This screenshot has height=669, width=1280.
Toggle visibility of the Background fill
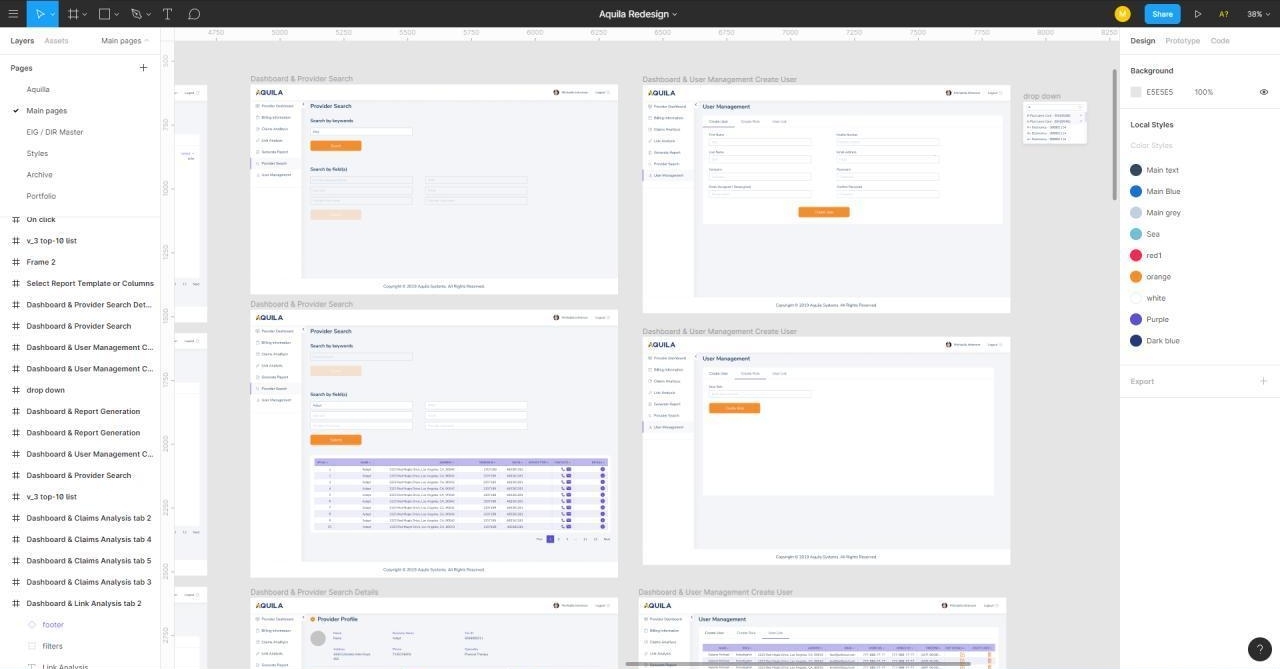point(1262,91)
